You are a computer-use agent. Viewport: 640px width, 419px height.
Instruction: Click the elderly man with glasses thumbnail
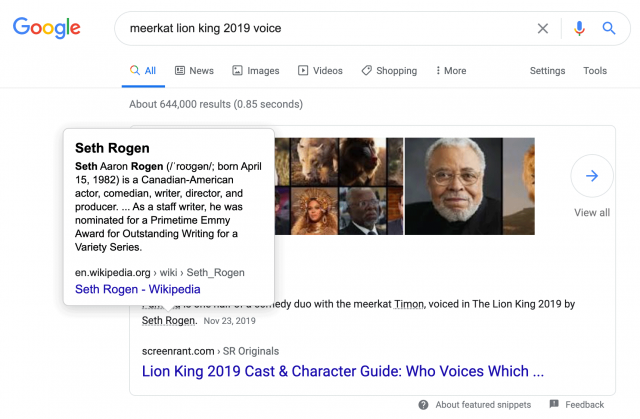coord(468,186)
